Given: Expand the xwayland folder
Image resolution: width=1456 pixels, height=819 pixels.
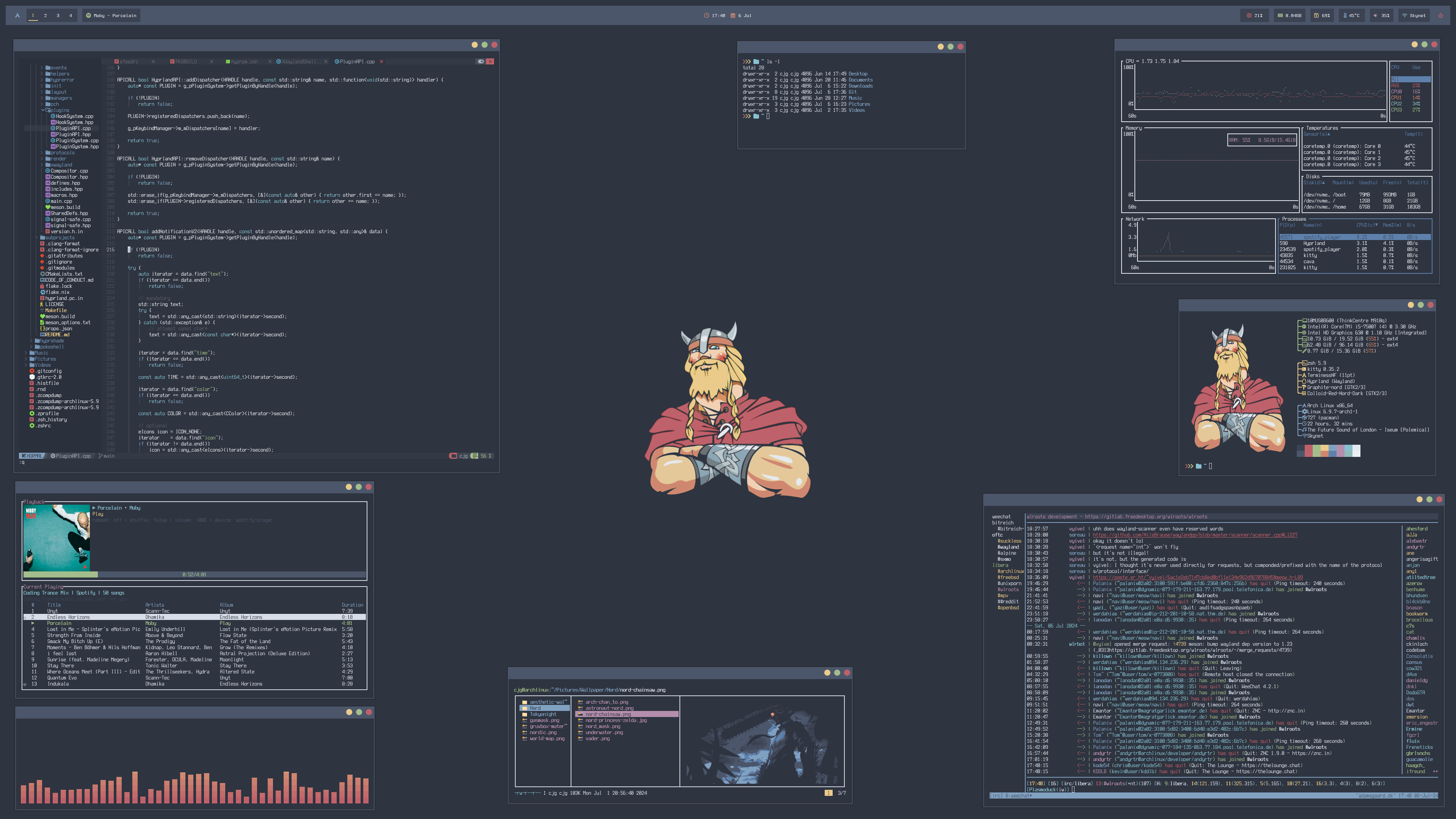Looking at the screenshot, I should pos(61,165).
